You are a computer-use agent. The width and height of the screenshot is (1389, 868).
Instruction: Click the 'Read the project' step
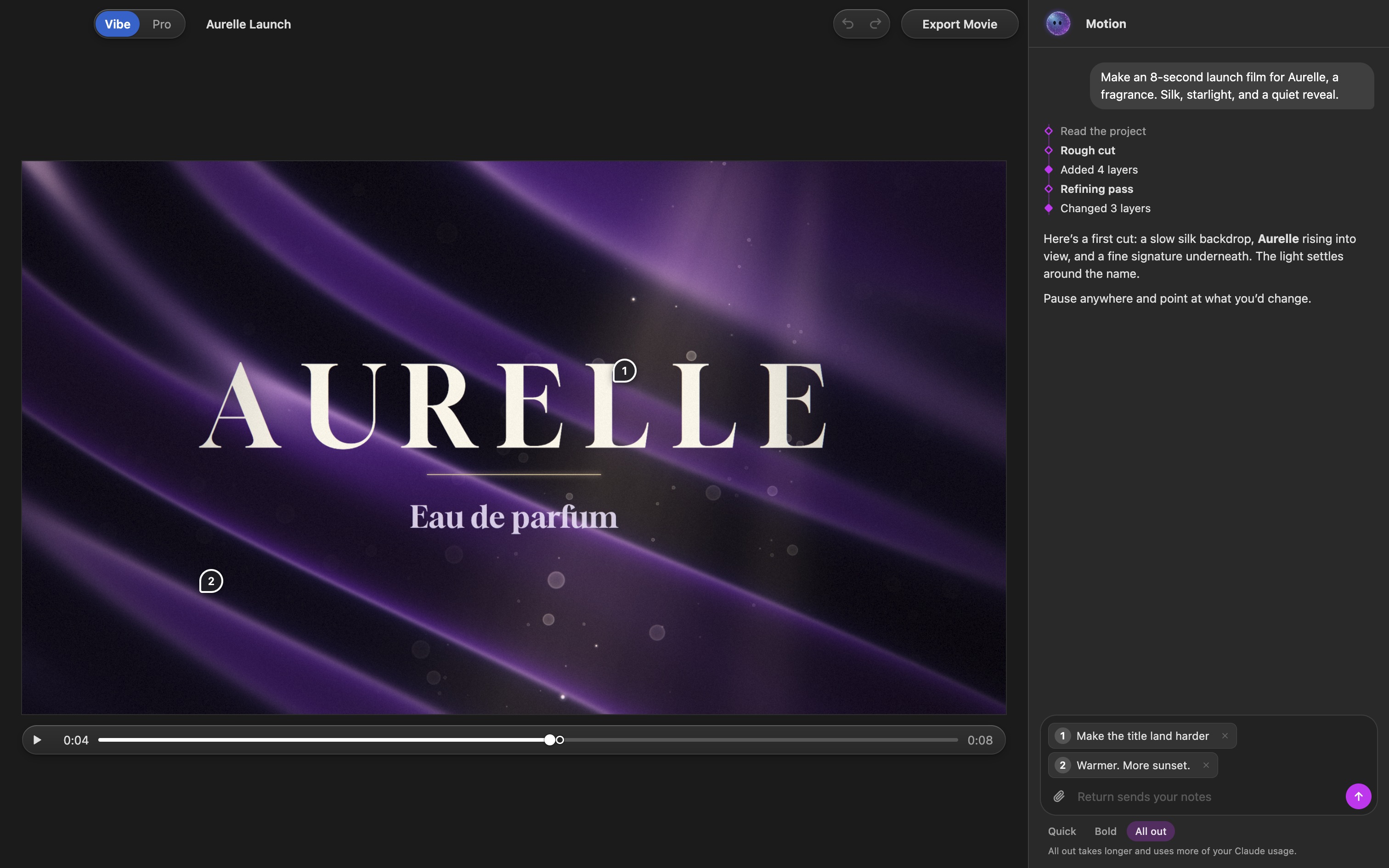1102,131
